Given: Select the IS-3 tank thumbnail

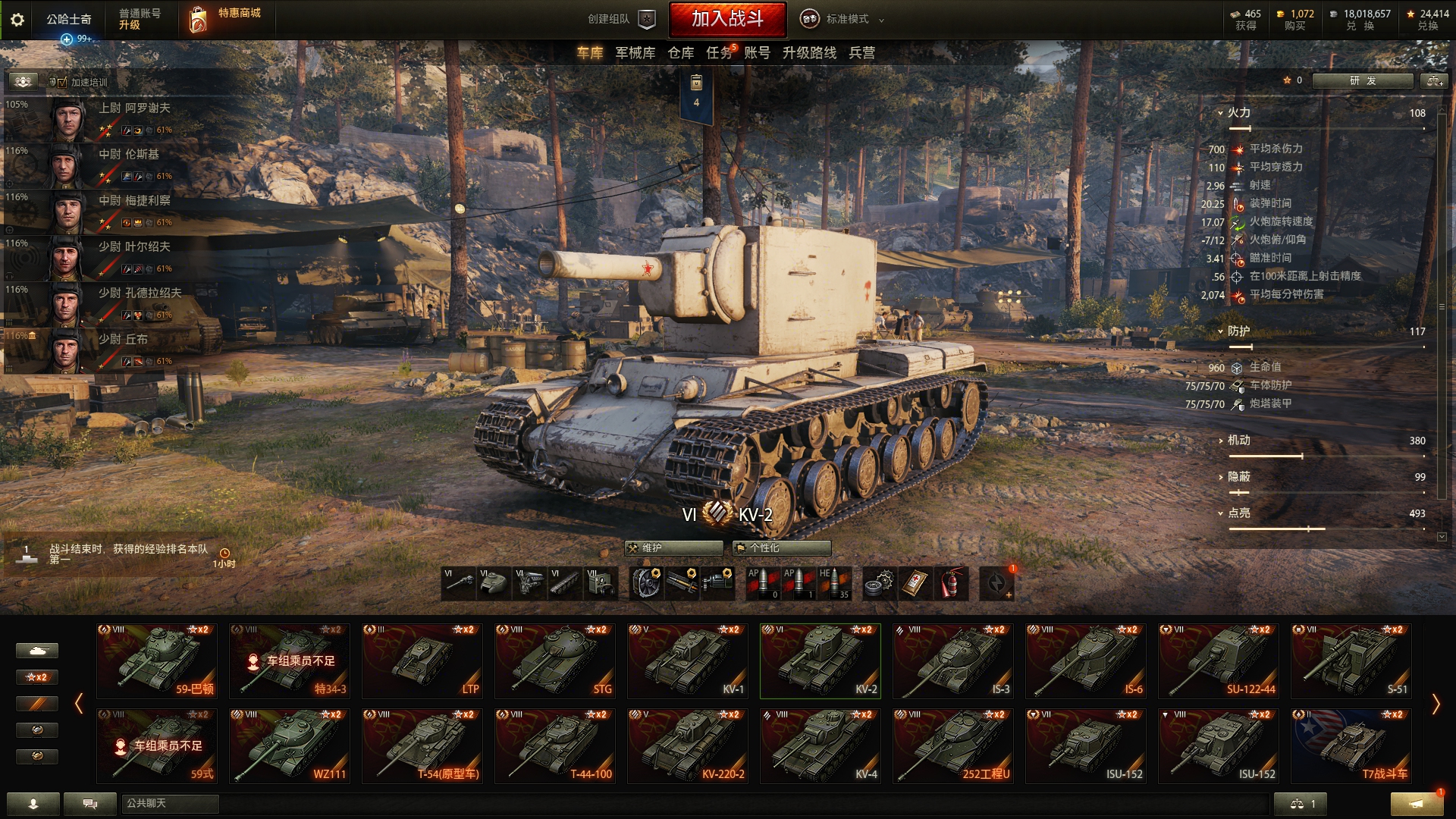Looking at the screenshot, I should point(953,661).
